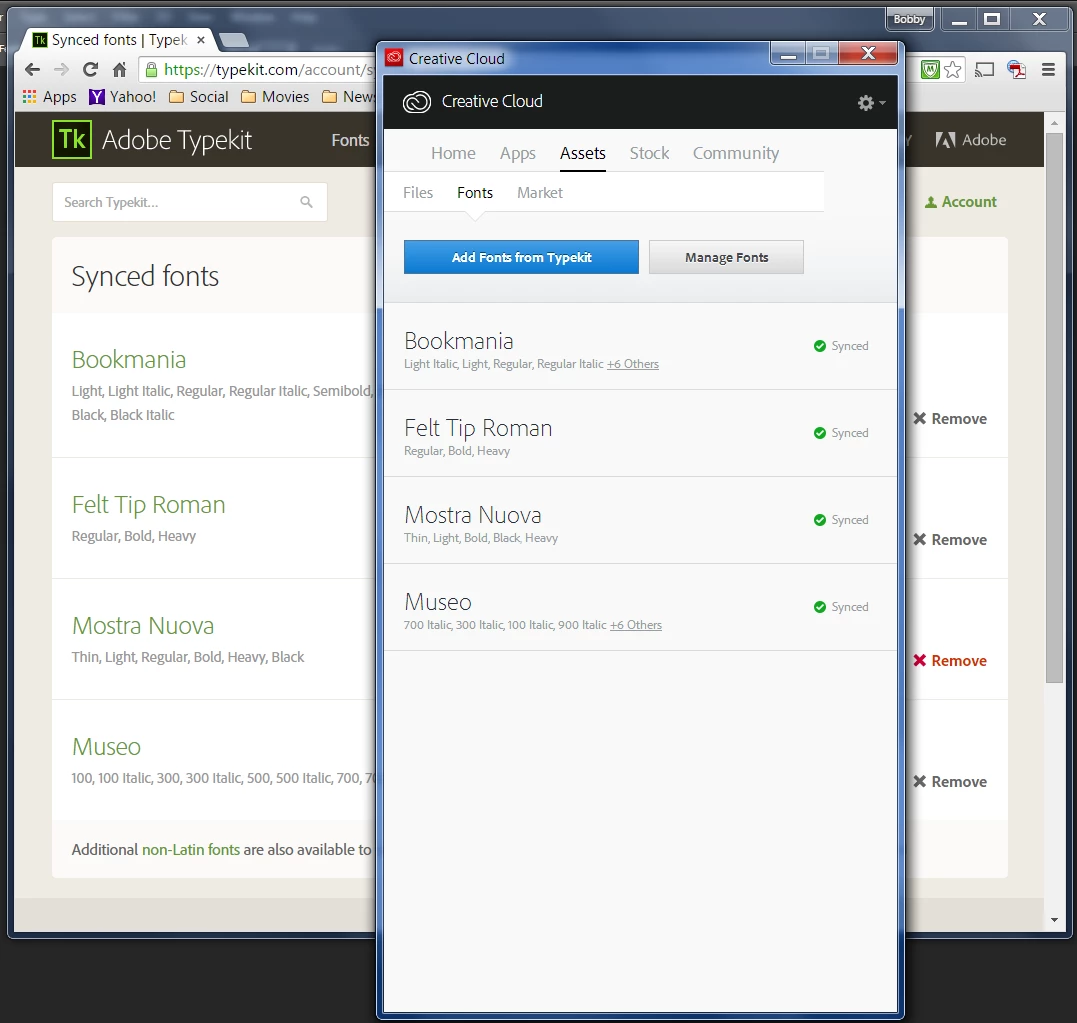1077x1023 pixels.
Task: Click the browser back arrow
Action: 32,69
